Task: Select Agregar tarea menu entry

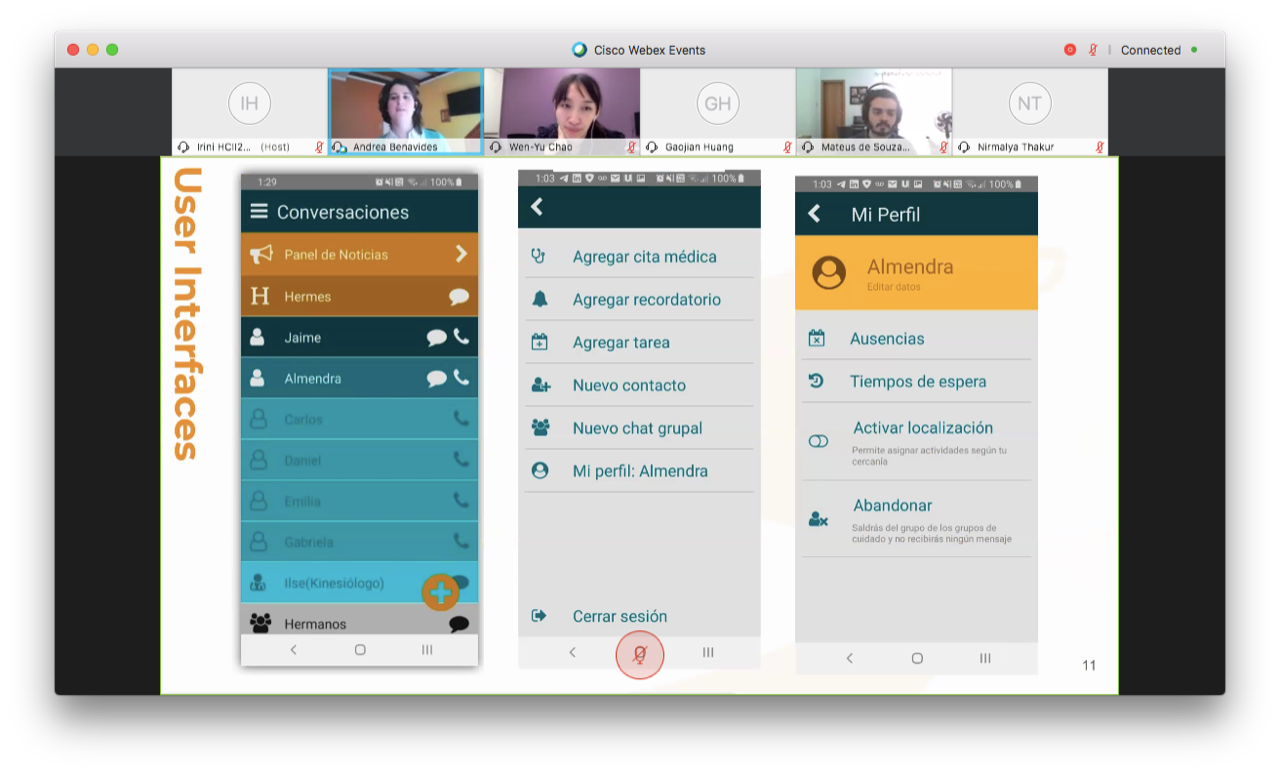Action: coord(621,342)
